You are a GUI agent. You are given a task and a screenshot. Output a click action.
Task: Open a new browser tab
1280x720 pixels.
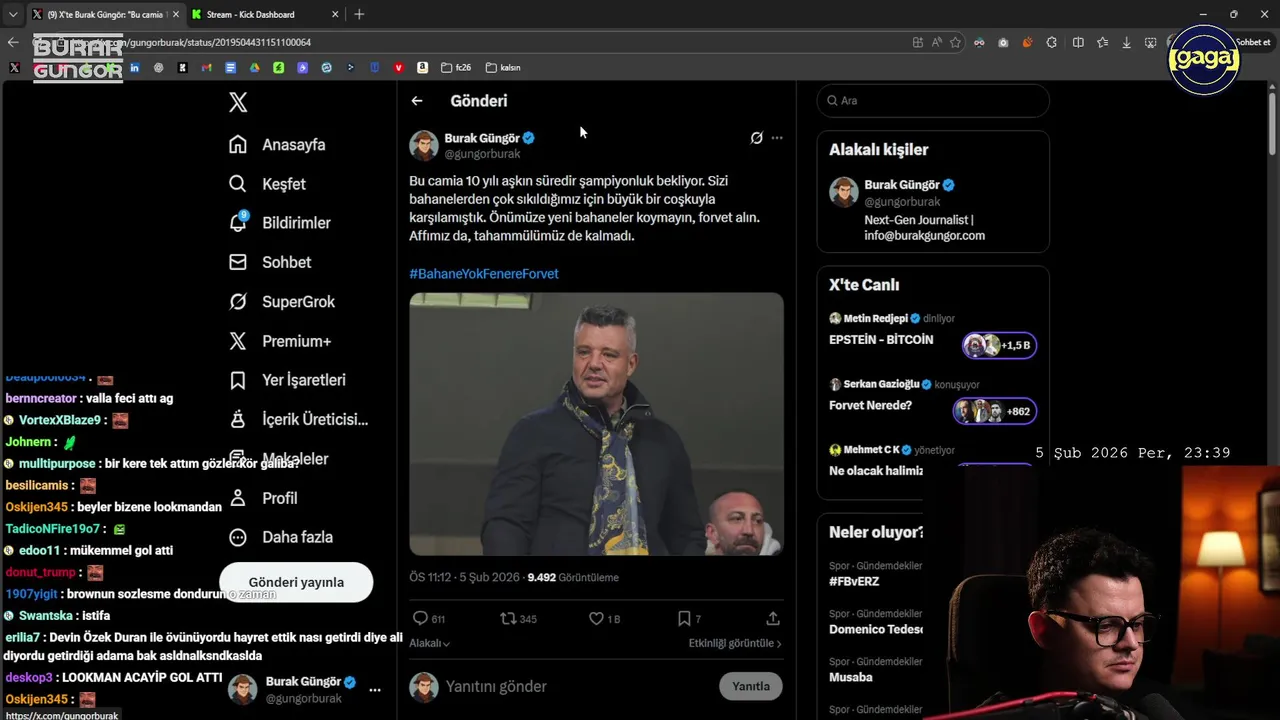coord(359,14)
